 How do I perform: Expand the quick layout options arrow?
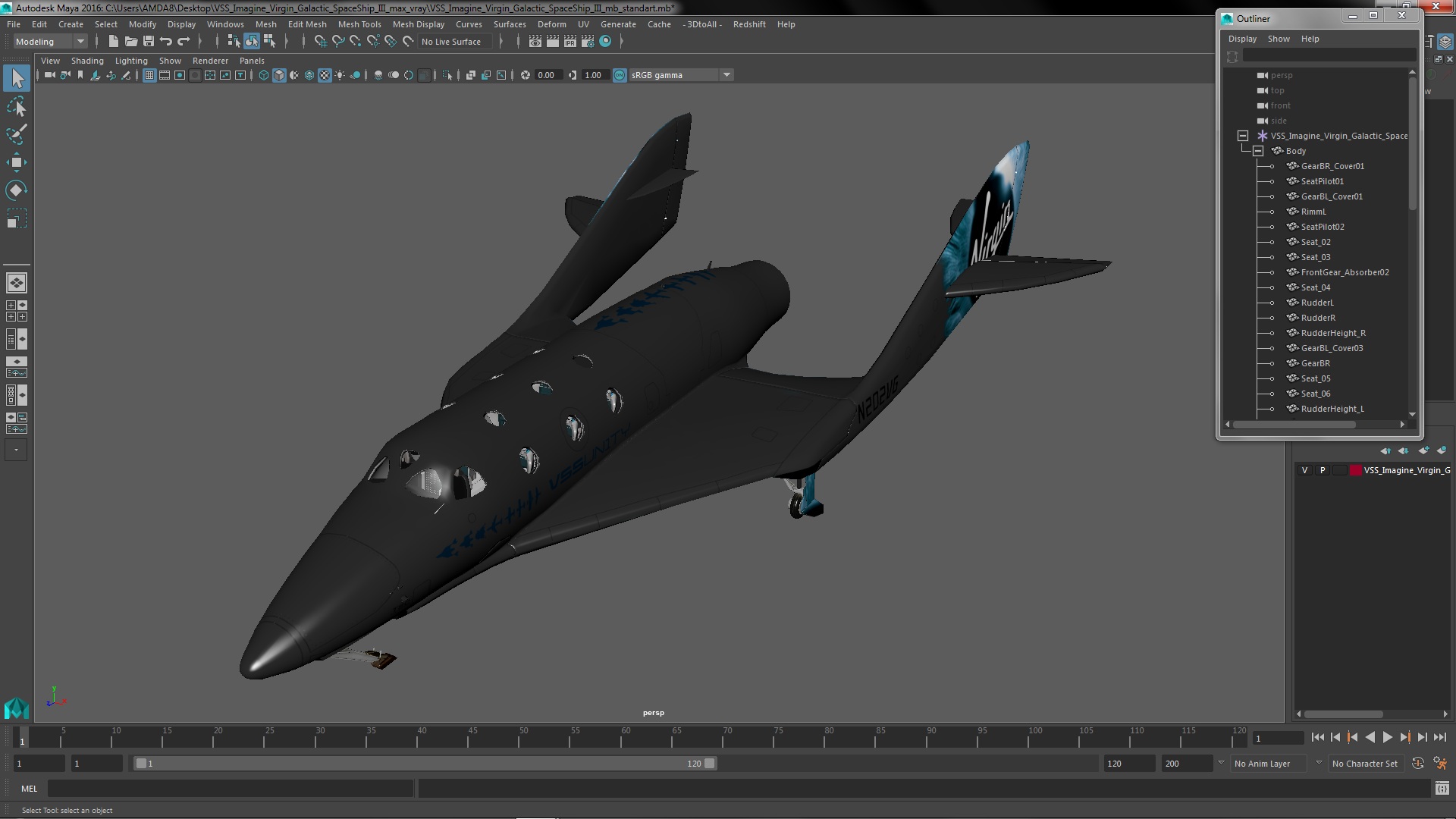coord(17,450)
